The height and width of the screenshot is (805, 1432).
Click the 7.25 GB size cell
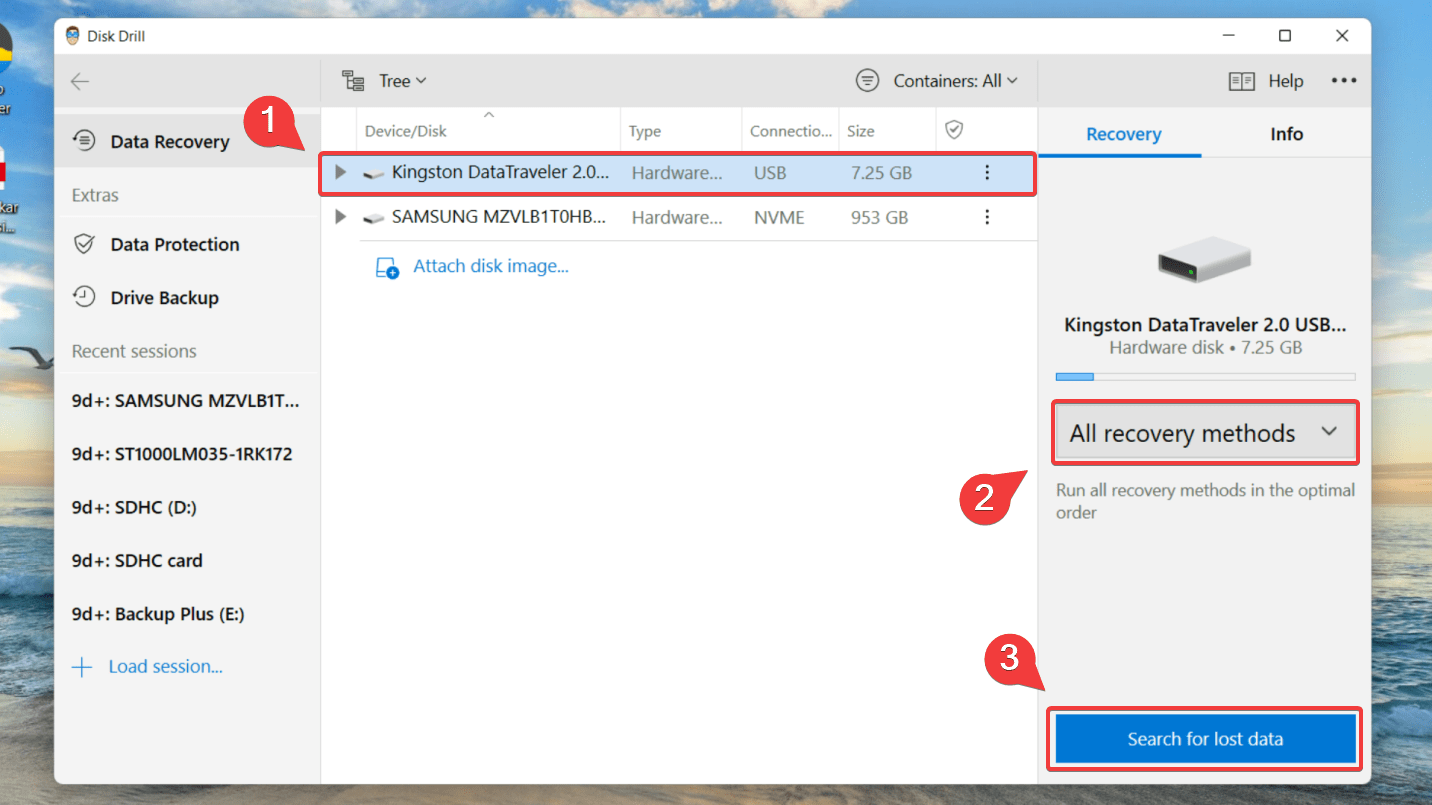(879, 173)
